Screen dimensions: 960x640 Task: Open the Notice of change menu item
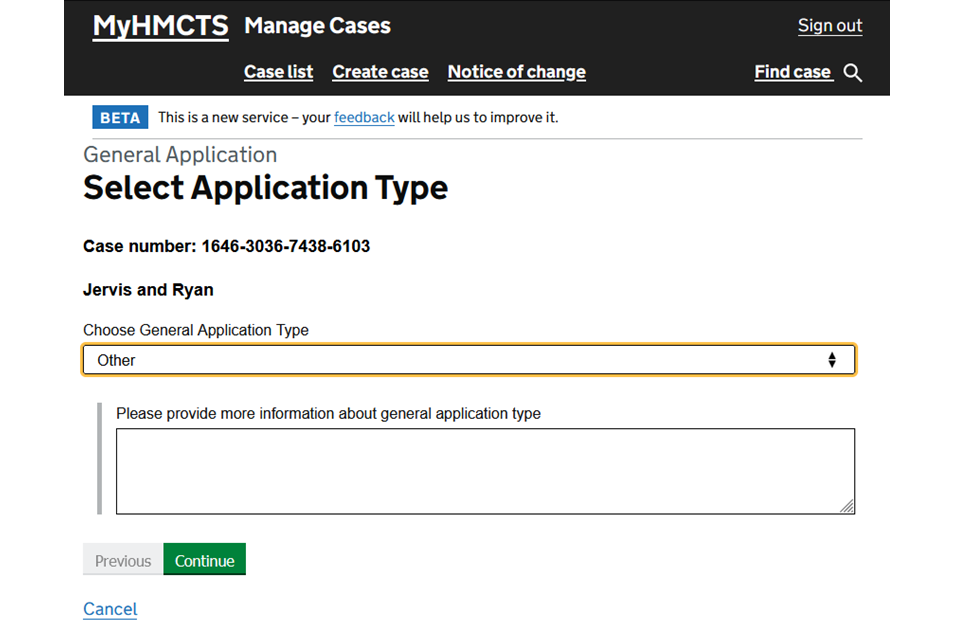(x=516, y=72)
